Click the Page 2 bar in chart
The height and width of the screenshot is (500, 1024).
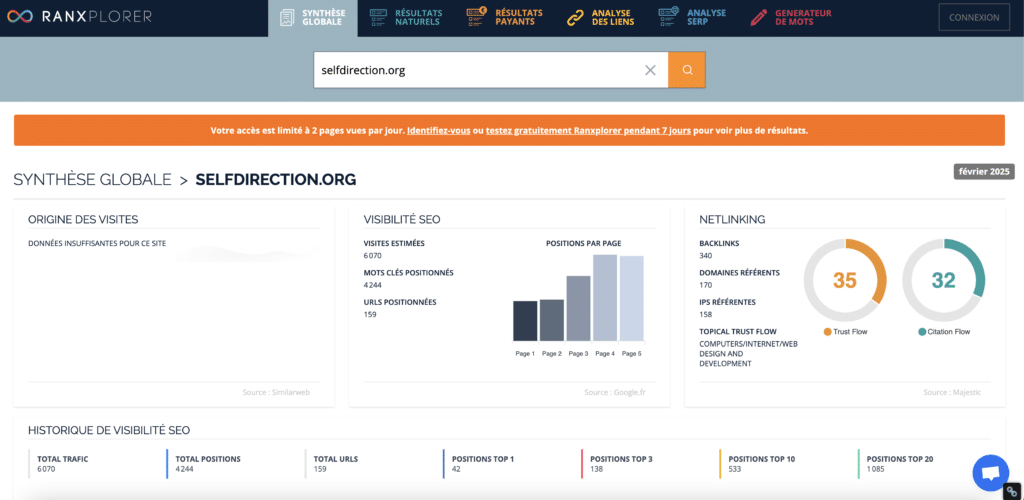(552, 320)
